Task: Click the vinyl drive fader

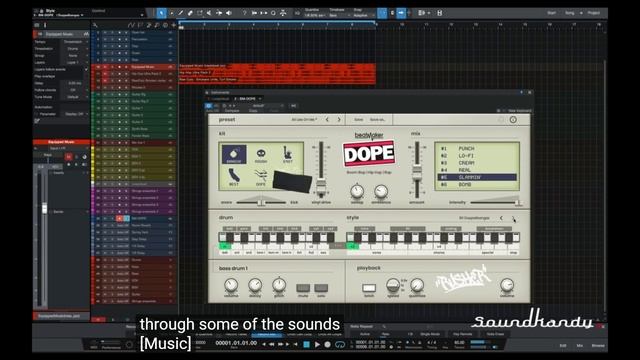Action: pyautogui.click(x=321, y=187)
